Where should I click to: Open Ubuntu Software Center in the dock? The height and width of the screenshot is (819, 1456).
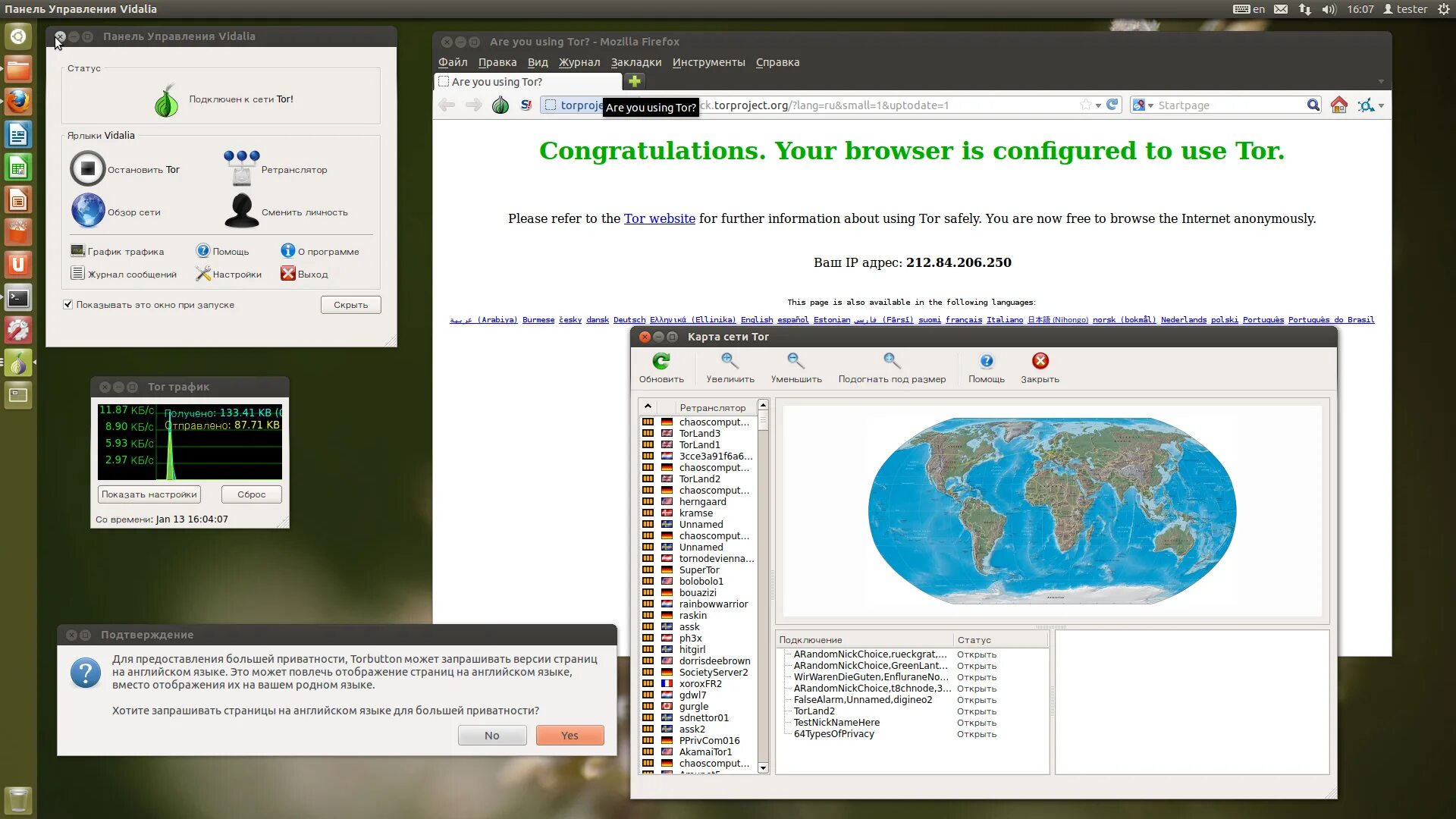(18, 231)
